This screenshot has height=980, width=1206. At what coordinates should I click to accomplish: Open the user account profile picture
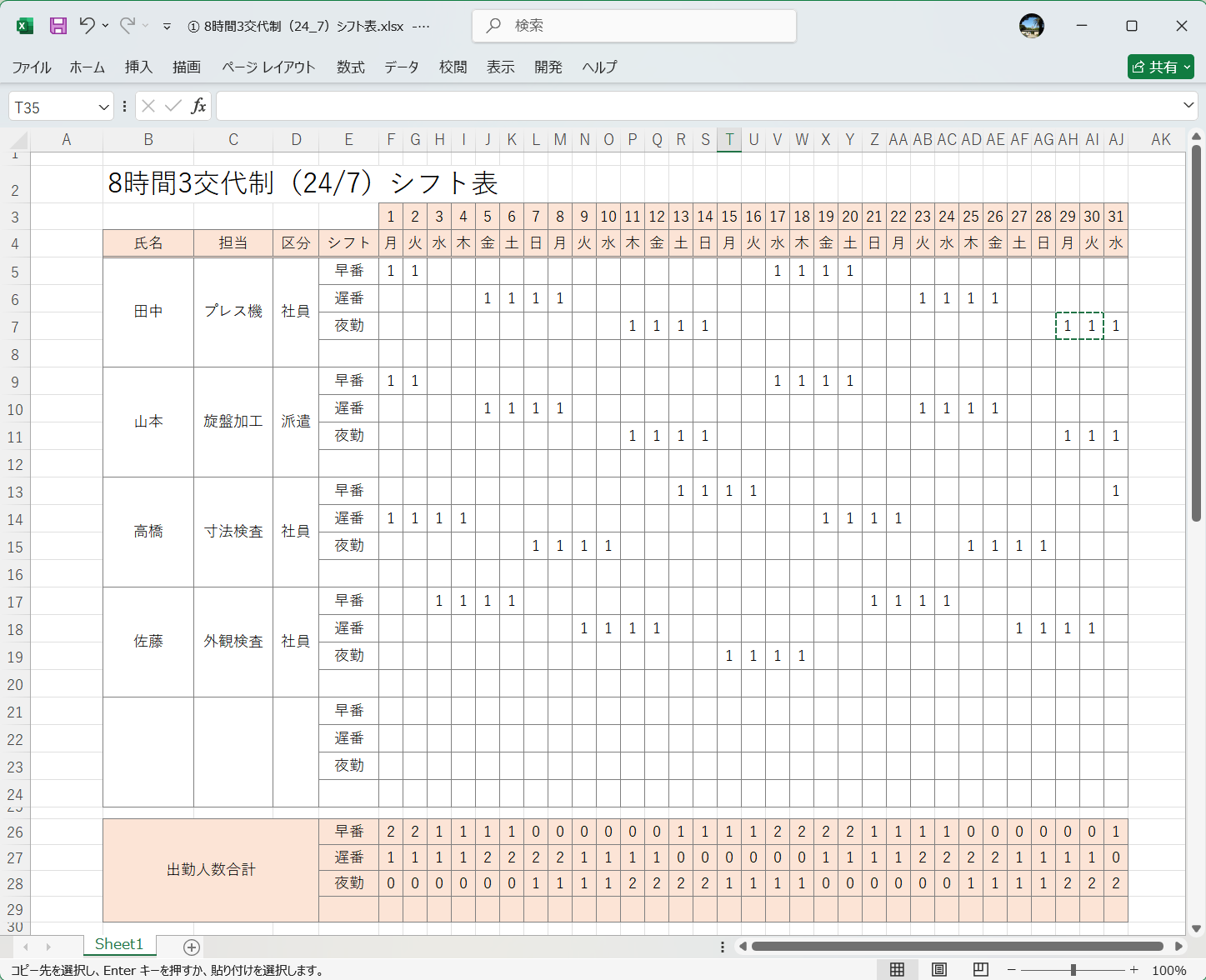point(1031,26)
